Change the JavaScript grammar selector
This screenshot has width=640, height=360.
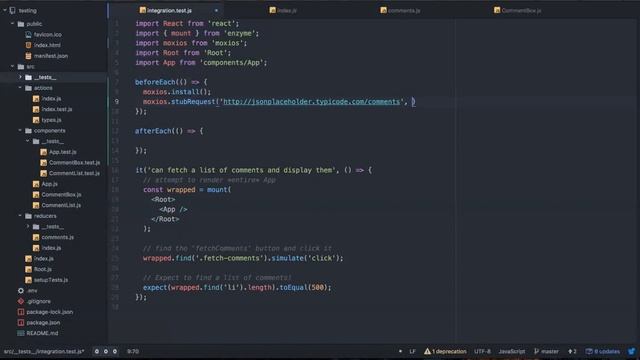tap(511, 351)
